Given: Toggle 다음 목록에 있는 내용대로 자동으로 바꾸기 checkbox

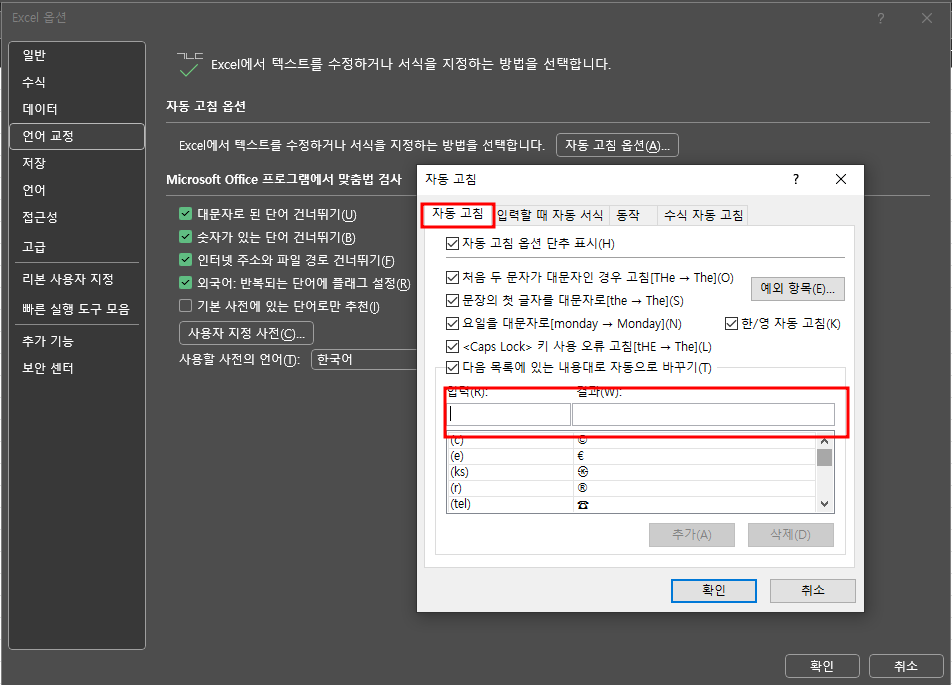Looking at the screenshot, I should coord(452,367).
